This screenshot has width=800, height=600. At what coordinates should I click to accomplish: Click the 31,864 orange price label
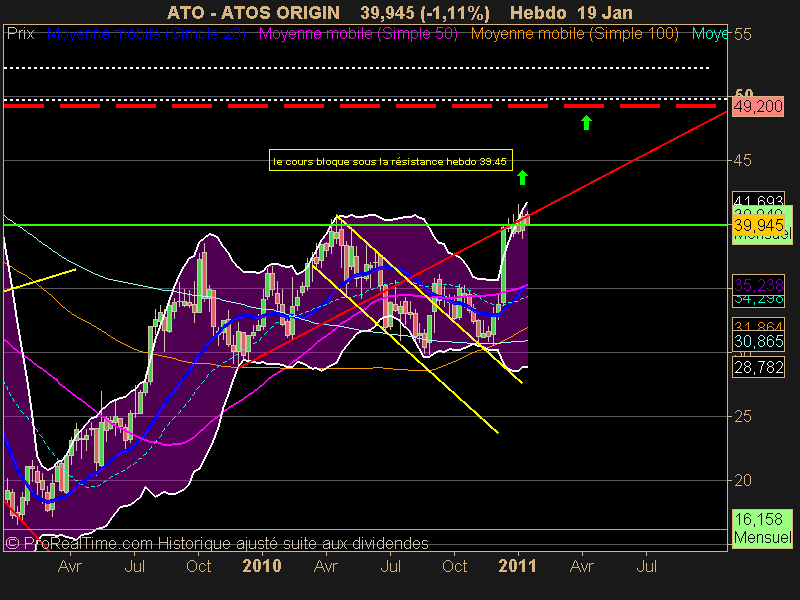tap(759, 325)
